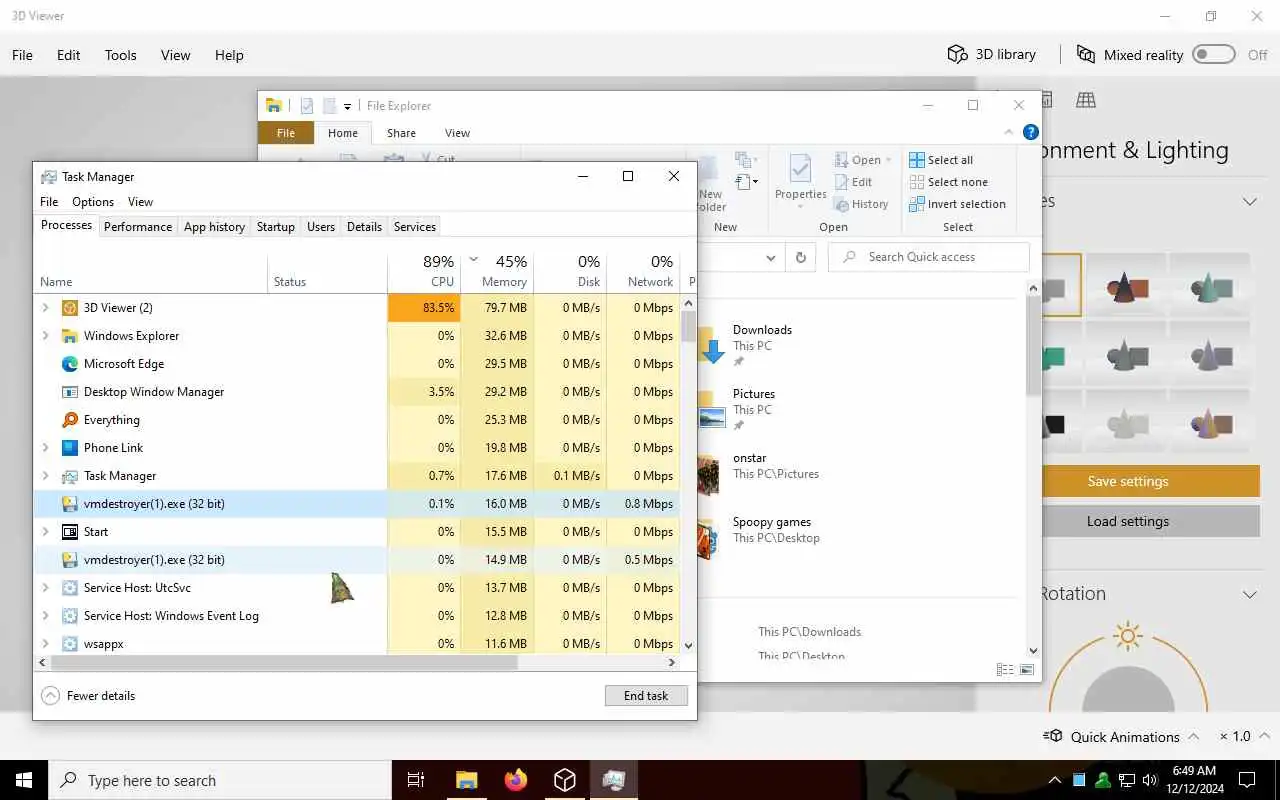The width and height of the screenshot is (1280, 800).
Task: Open Task Manager's Options menu
Action: pyautogui.click(x=93, y=202)
